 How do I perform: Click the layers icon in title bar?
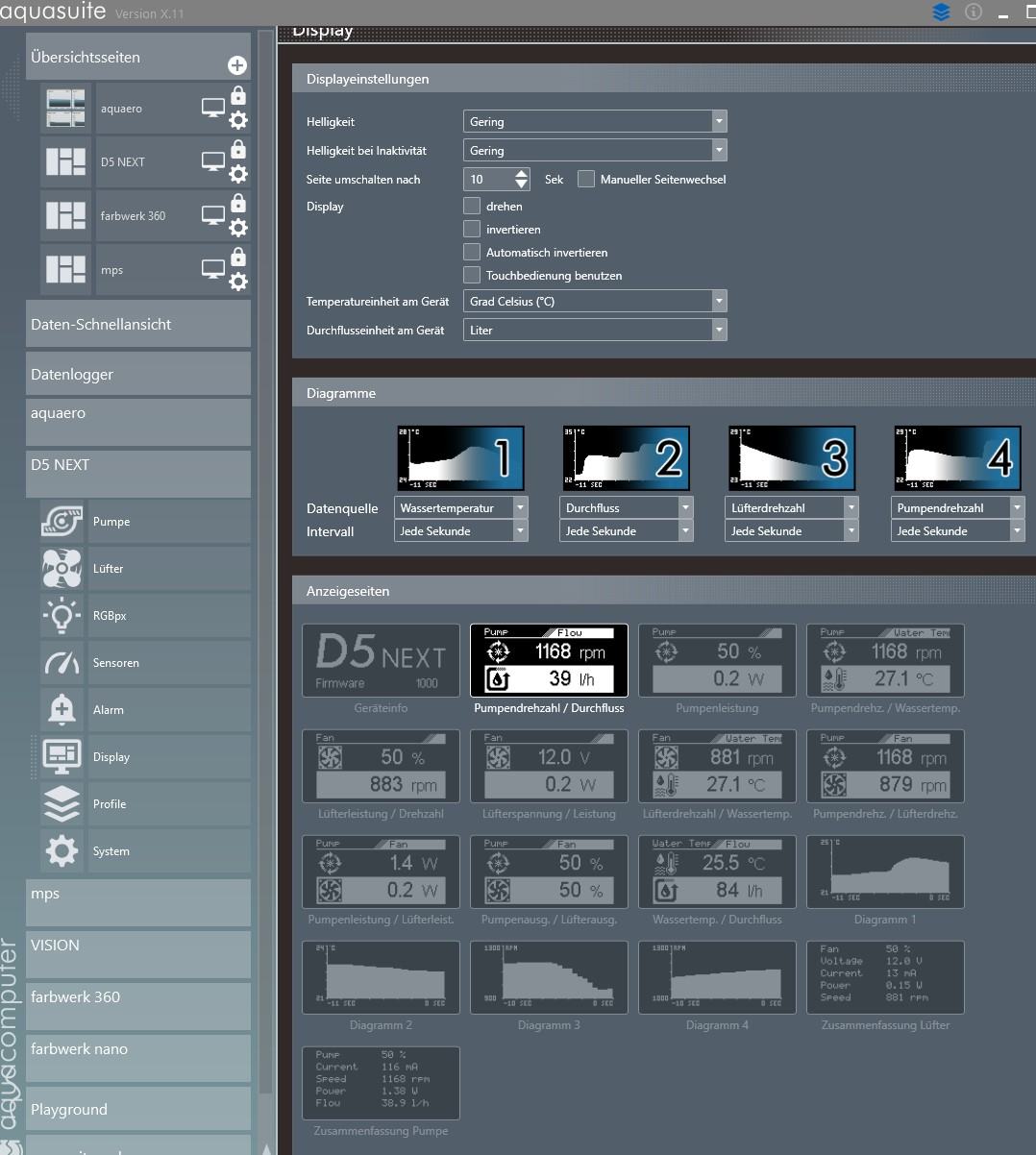coord(941,12)
